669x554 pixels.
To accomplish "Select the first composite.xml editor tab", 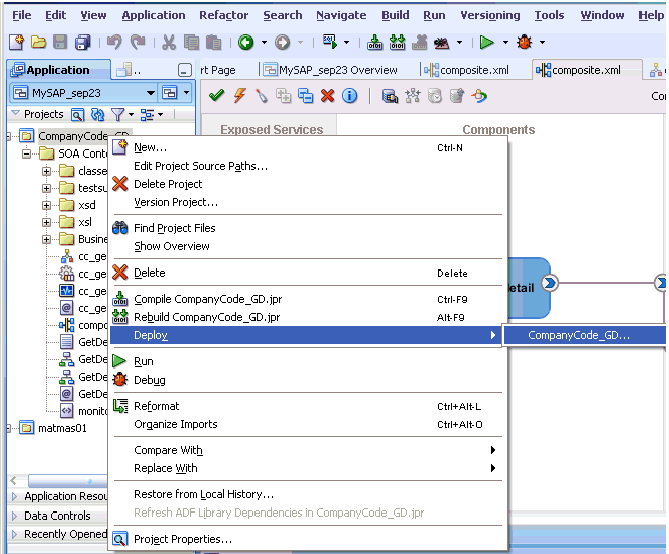I will point(467,70).
